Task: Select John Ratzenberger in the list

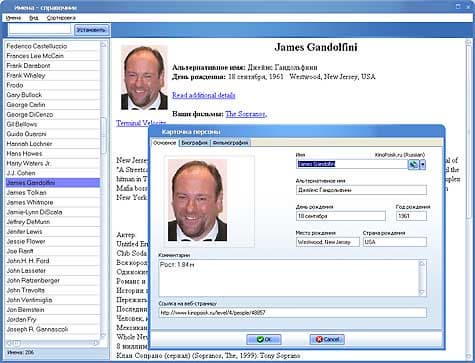Action: click(x=53, y=280)
